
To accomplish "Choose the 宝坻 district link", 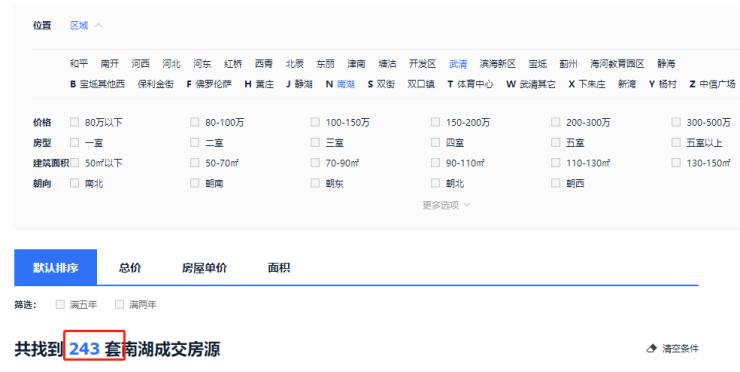I will (x=538, y=64).
